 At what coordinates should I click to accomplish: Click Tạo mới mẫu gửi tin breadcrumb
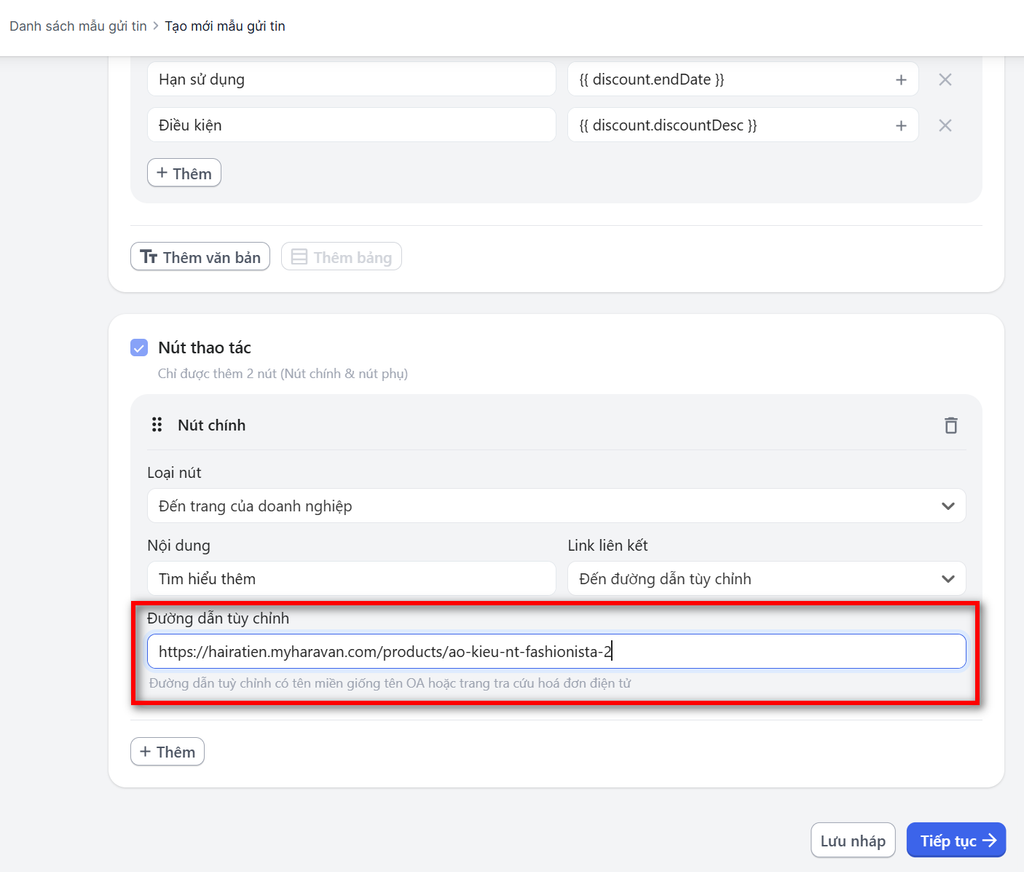[225, 26]
